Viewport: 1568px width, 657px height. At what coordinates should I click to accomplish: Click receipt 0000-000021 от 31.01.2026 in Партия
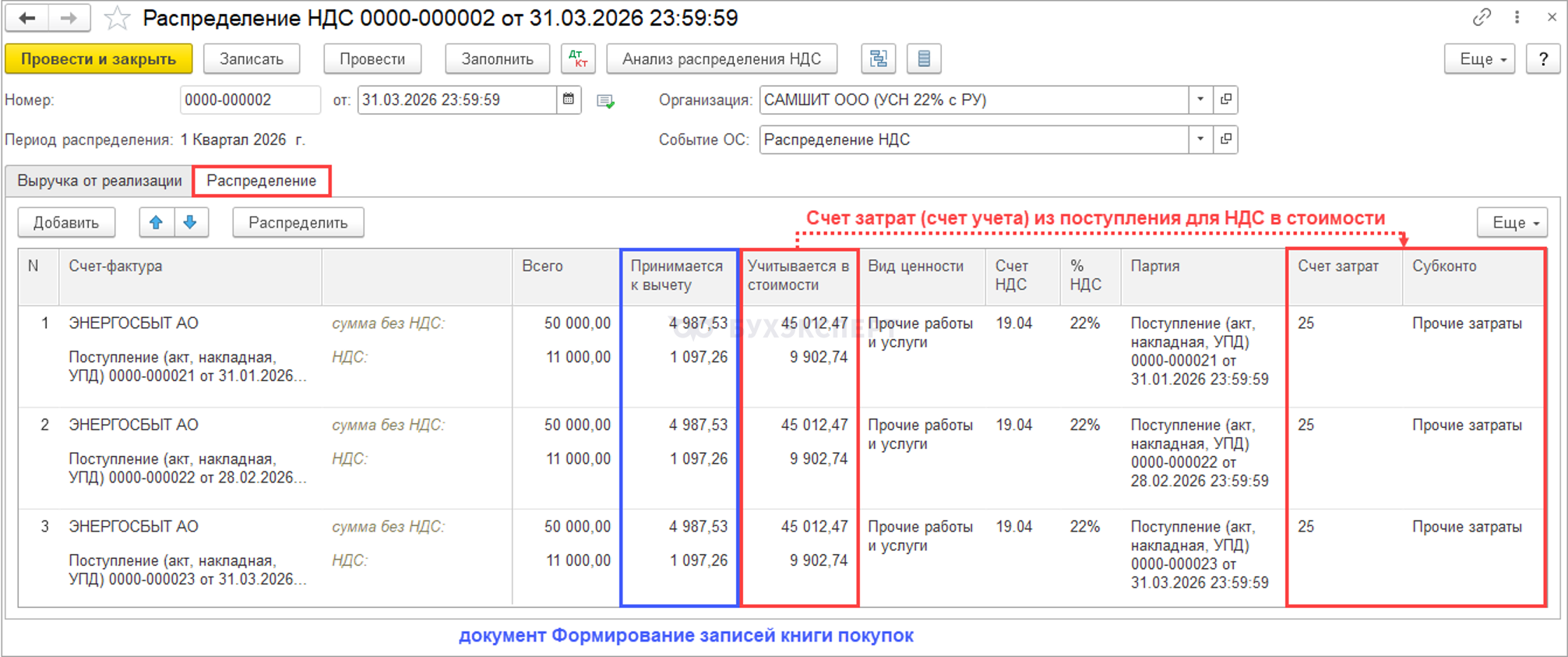pos(1200,351)
